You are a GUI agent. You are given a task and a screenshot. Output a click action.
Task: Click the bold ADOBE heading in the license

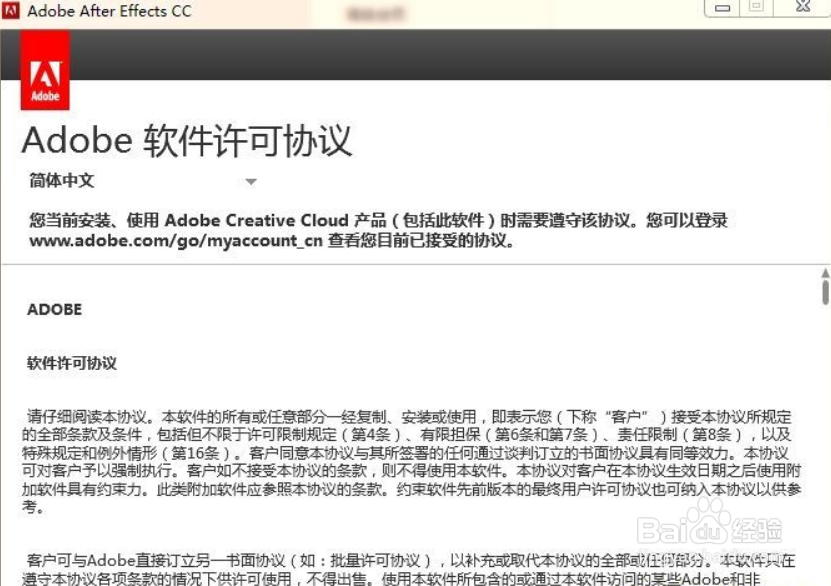(x=55, y=309)
